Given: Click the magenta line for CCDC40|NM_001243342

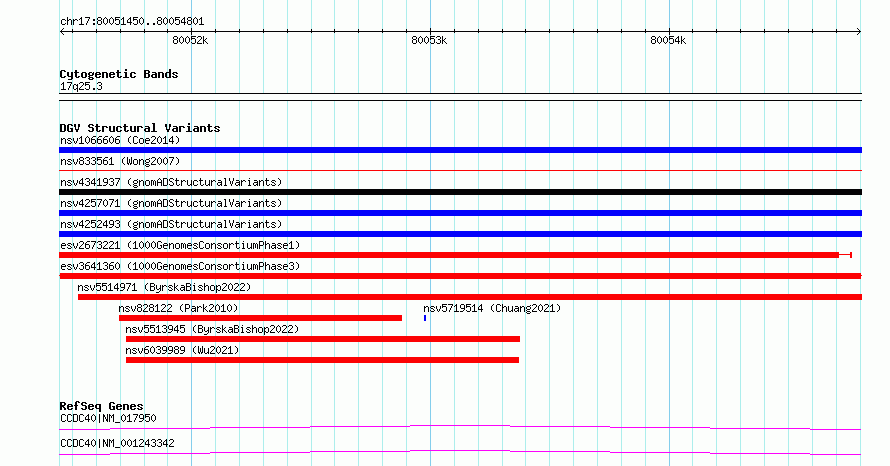Looking at the screenshot, I should (x=460, y=452).
